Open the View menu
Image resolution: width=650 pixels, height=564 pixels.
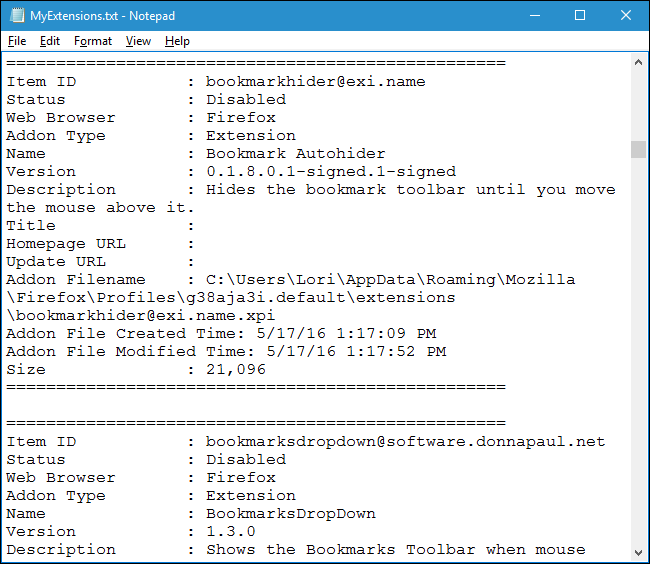pos(138,41)
